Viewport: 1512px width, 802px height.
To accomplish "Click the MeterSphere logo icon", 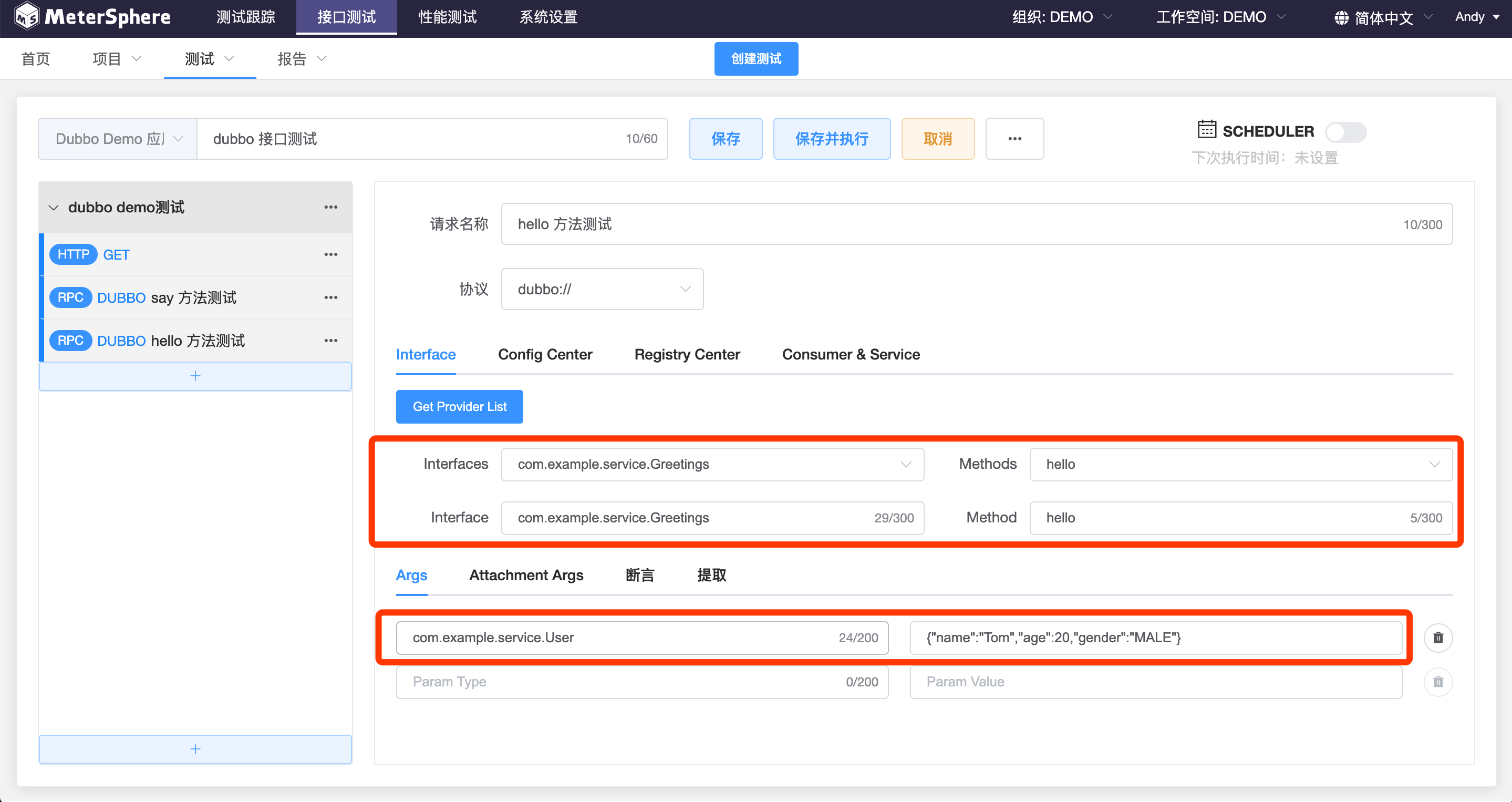I will [26, 16].
